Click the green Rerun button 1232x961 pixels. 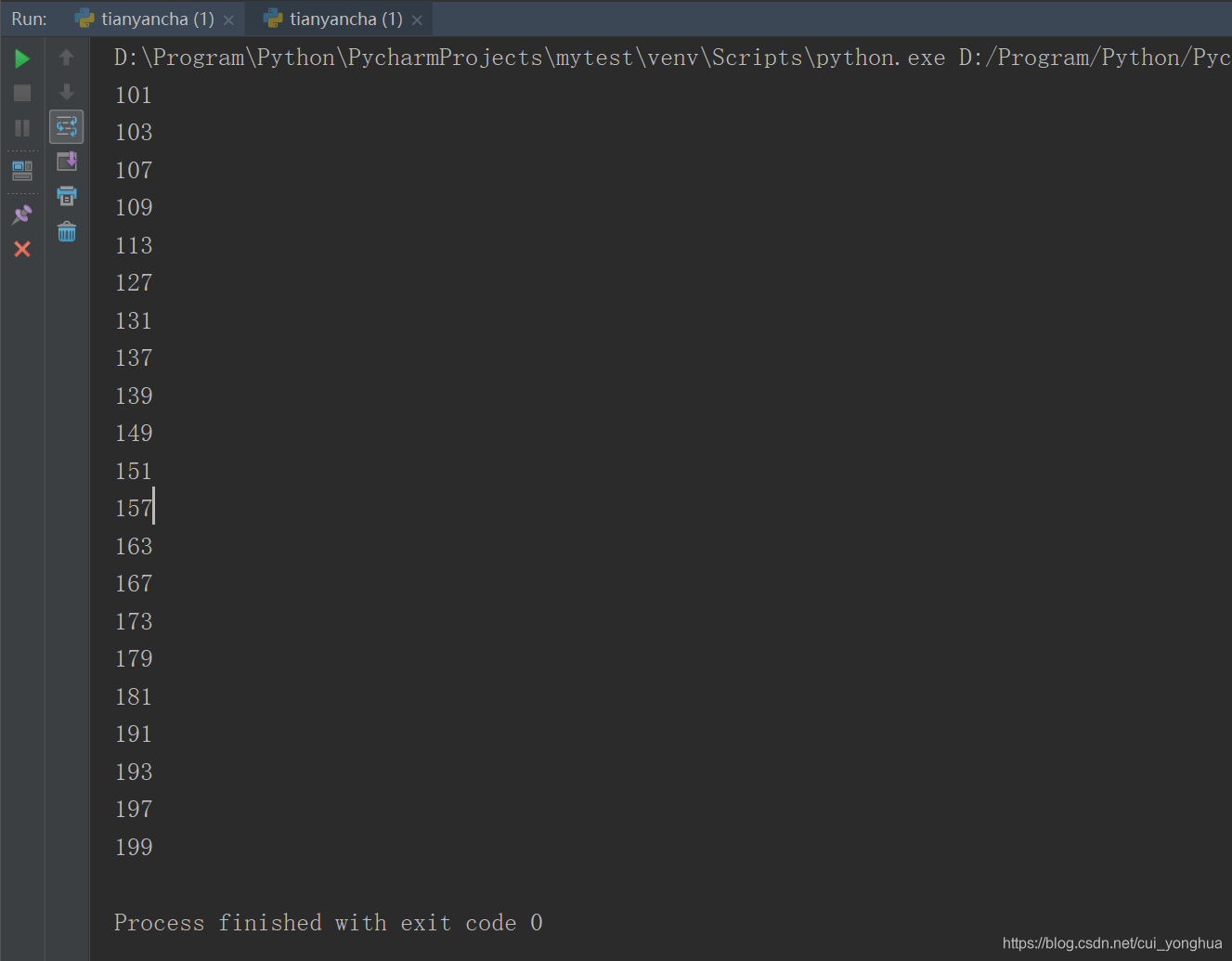(22, 58)
